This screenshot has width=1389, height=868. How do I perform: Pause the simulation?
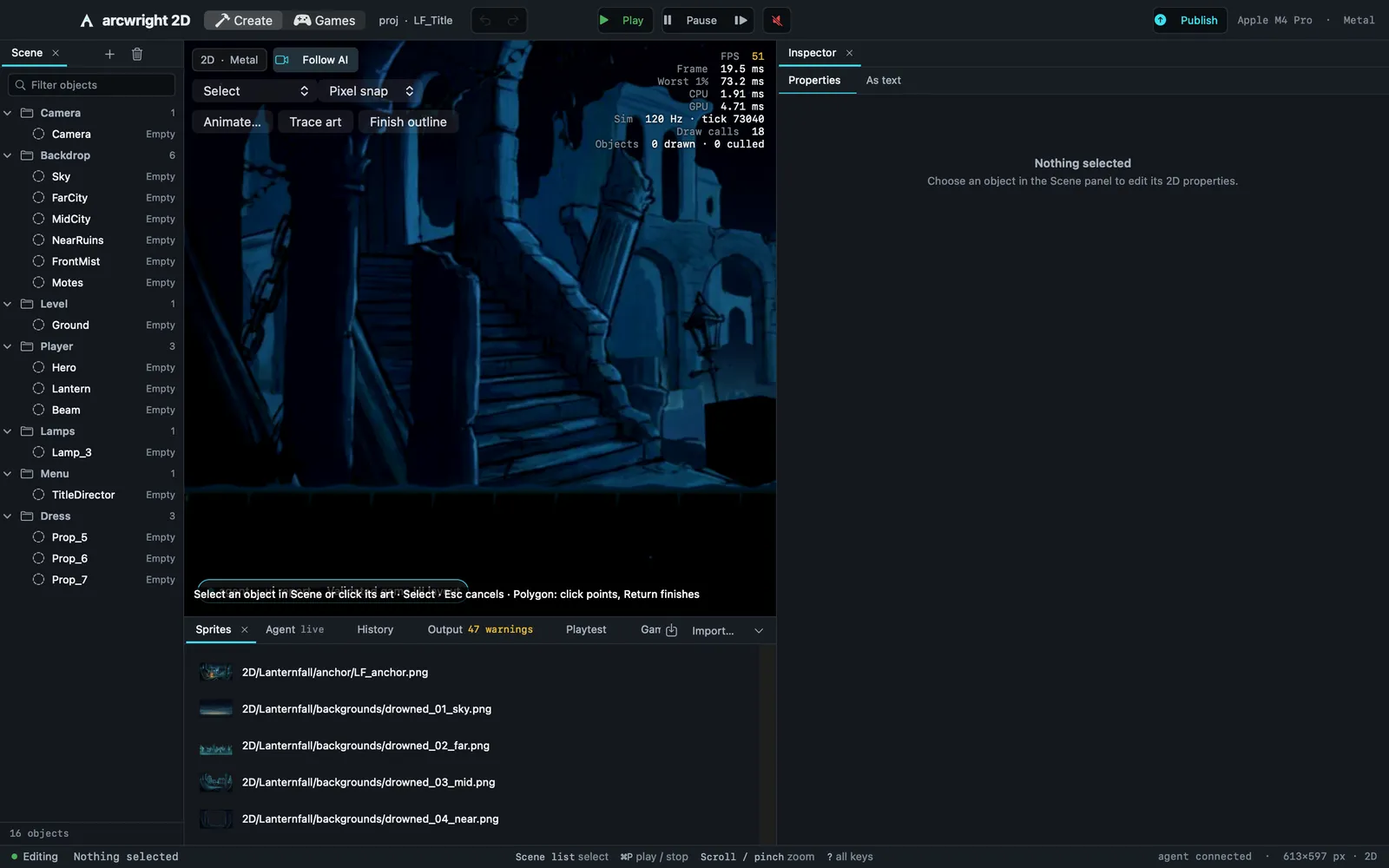tap(692, 20)
